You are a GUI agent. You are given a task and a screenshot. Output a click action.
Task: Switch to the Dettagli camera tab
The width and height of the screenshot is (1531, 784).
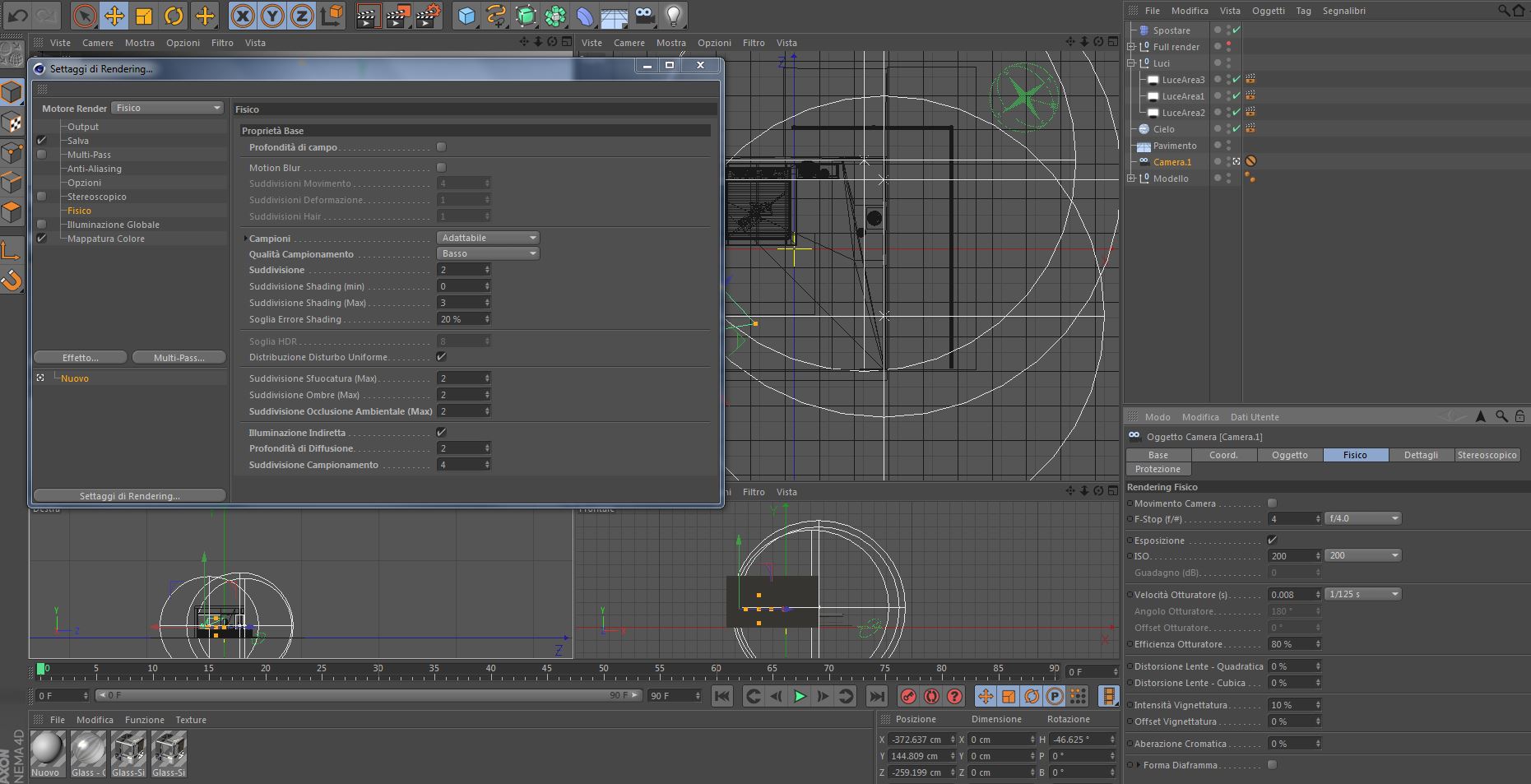[x=1421, y=455]
